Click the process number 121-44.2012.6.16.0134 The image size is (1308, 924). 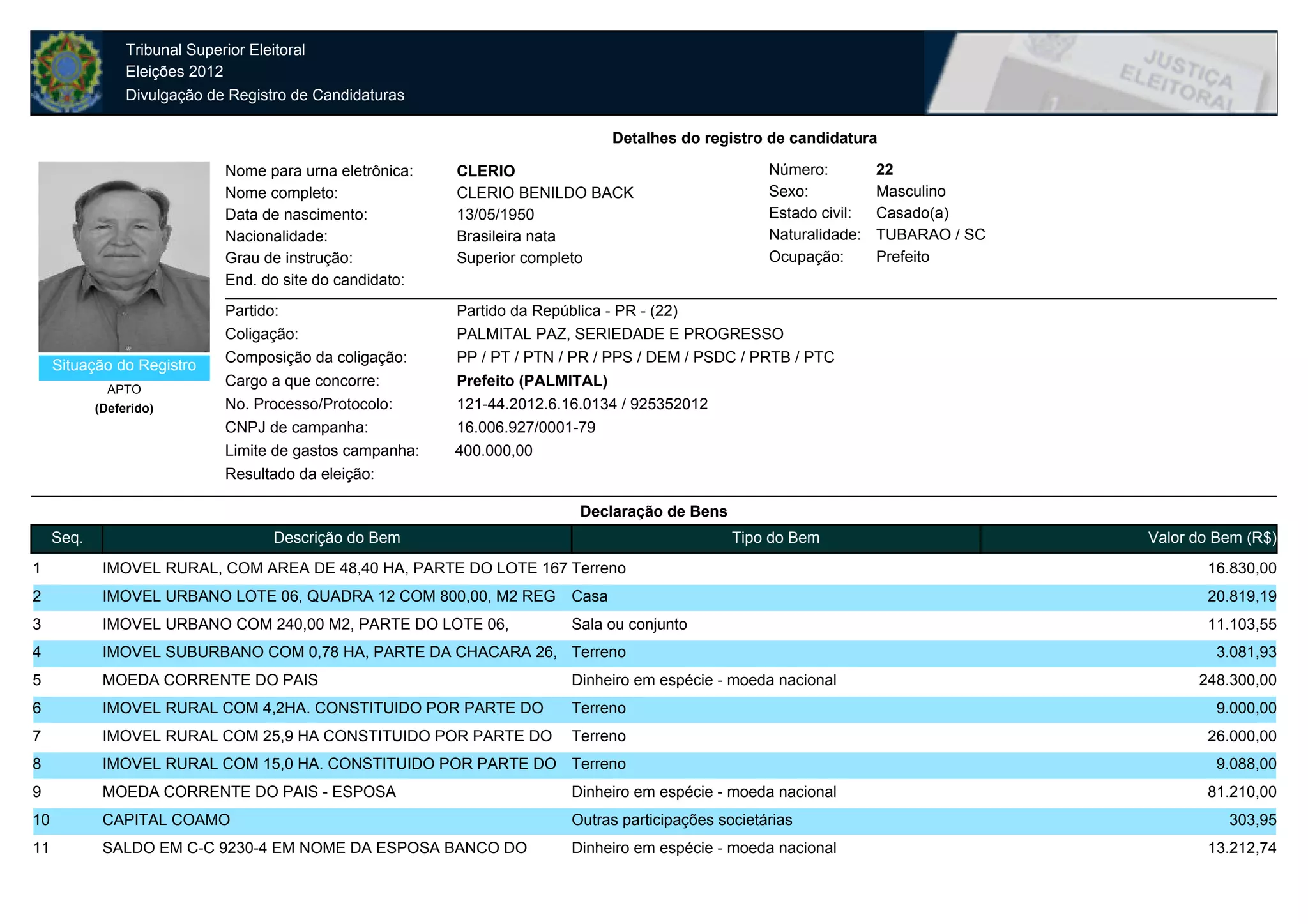pos(536,404)
